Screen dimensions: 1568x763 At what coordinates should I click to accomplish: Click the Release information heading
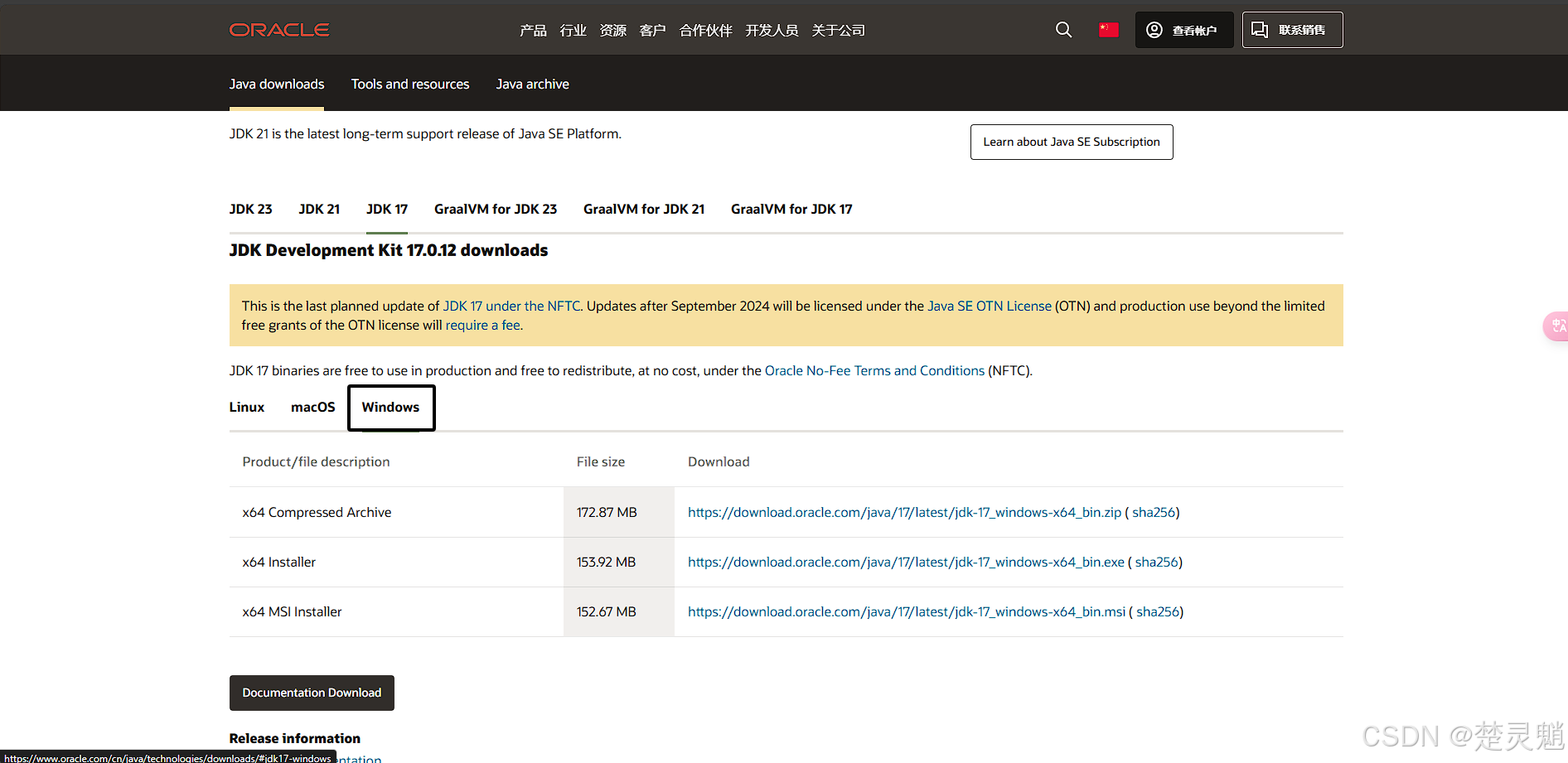coord(295,738)
